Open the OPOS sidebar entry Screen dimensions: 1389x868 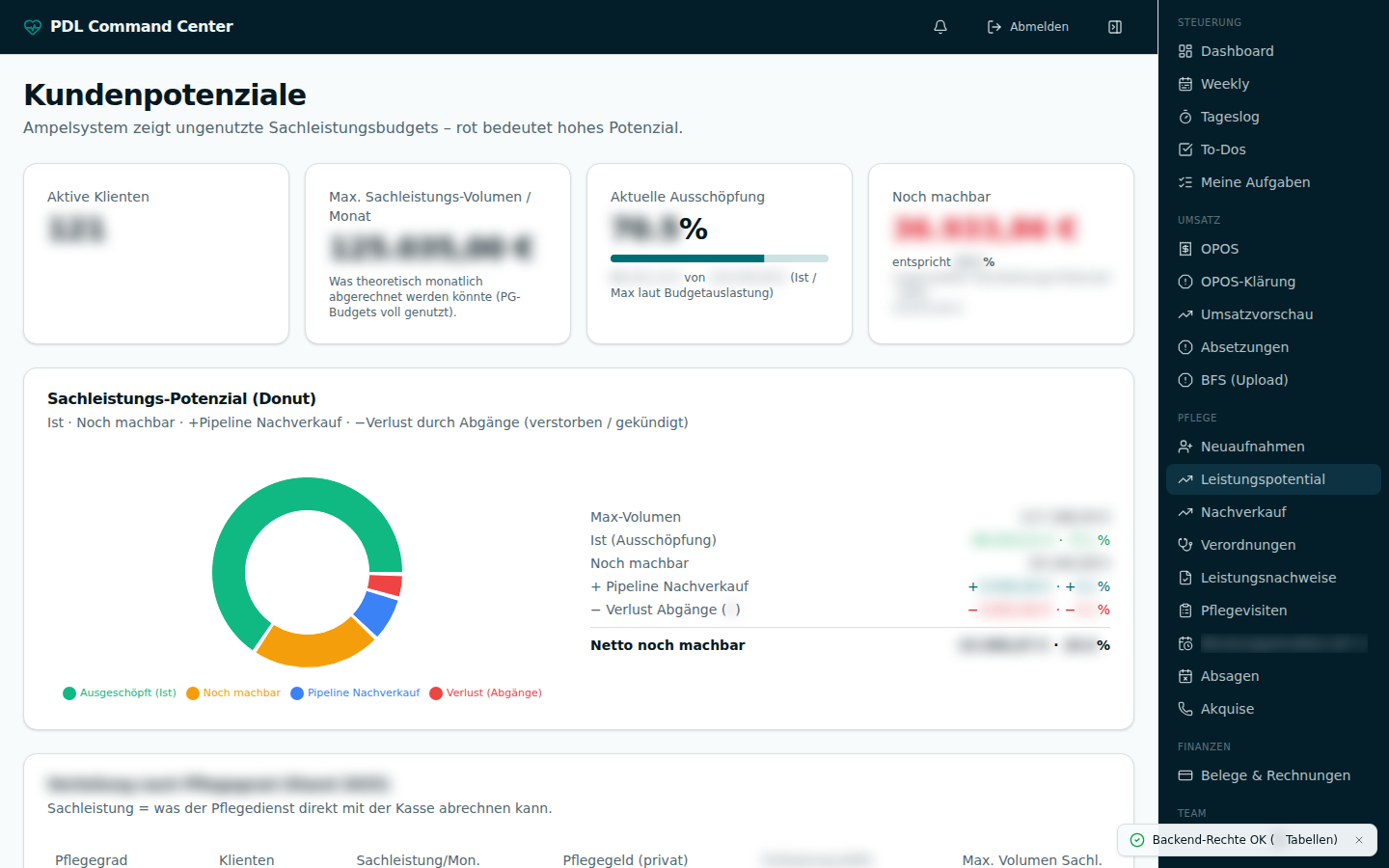[1273, 249]
